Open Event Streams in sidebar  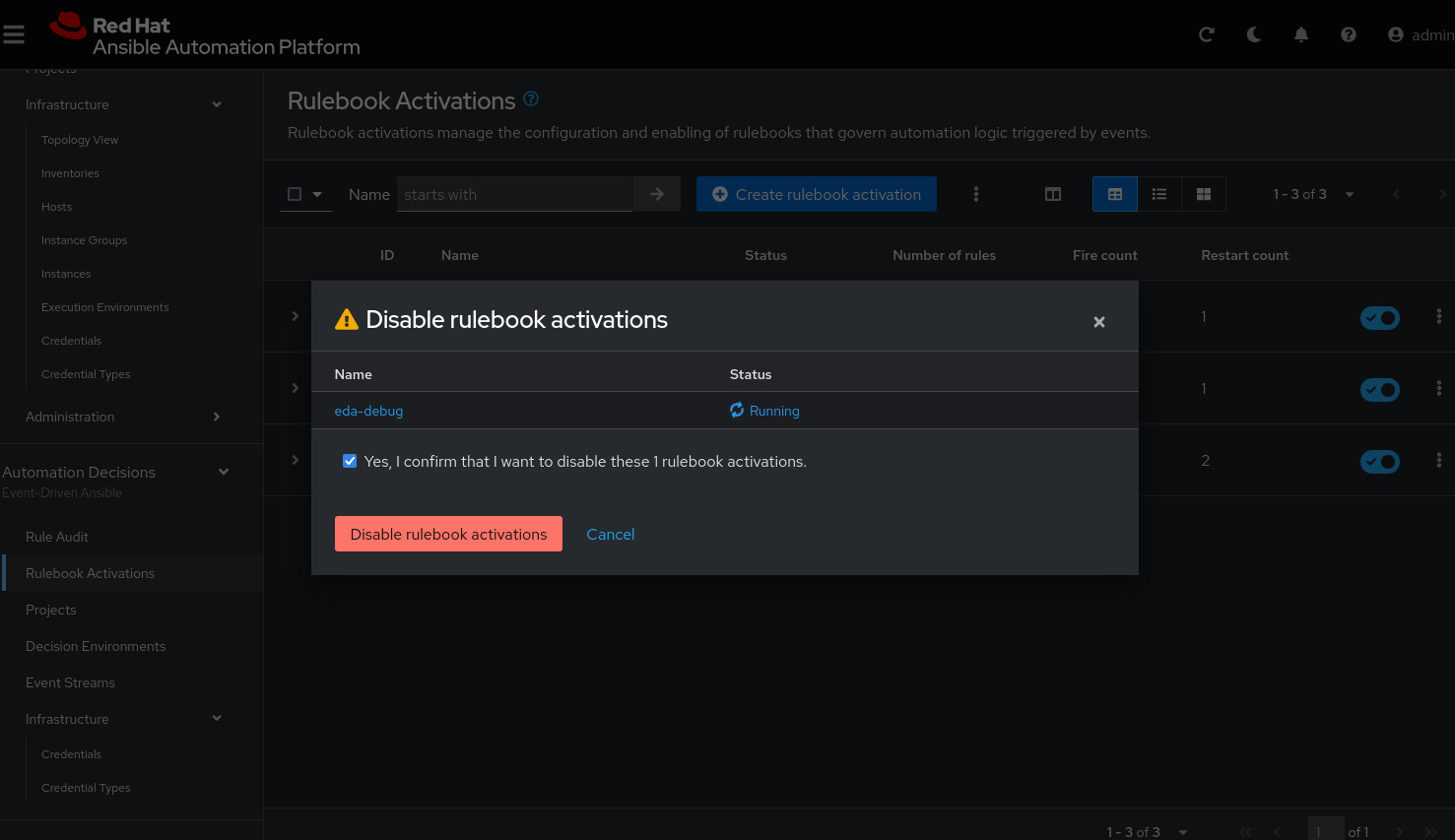tap(70, 682)
